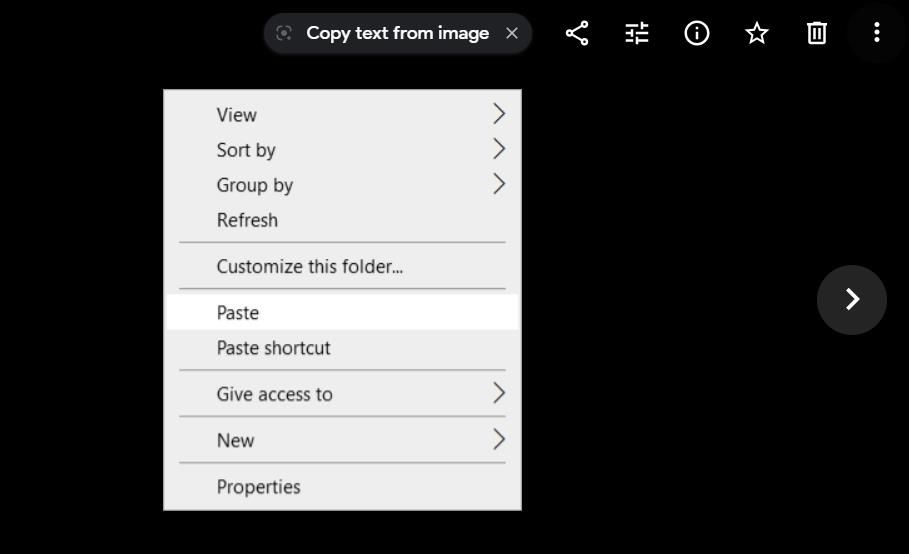
Task: Expand the View submenu arrow
Action: pos(499,115)
